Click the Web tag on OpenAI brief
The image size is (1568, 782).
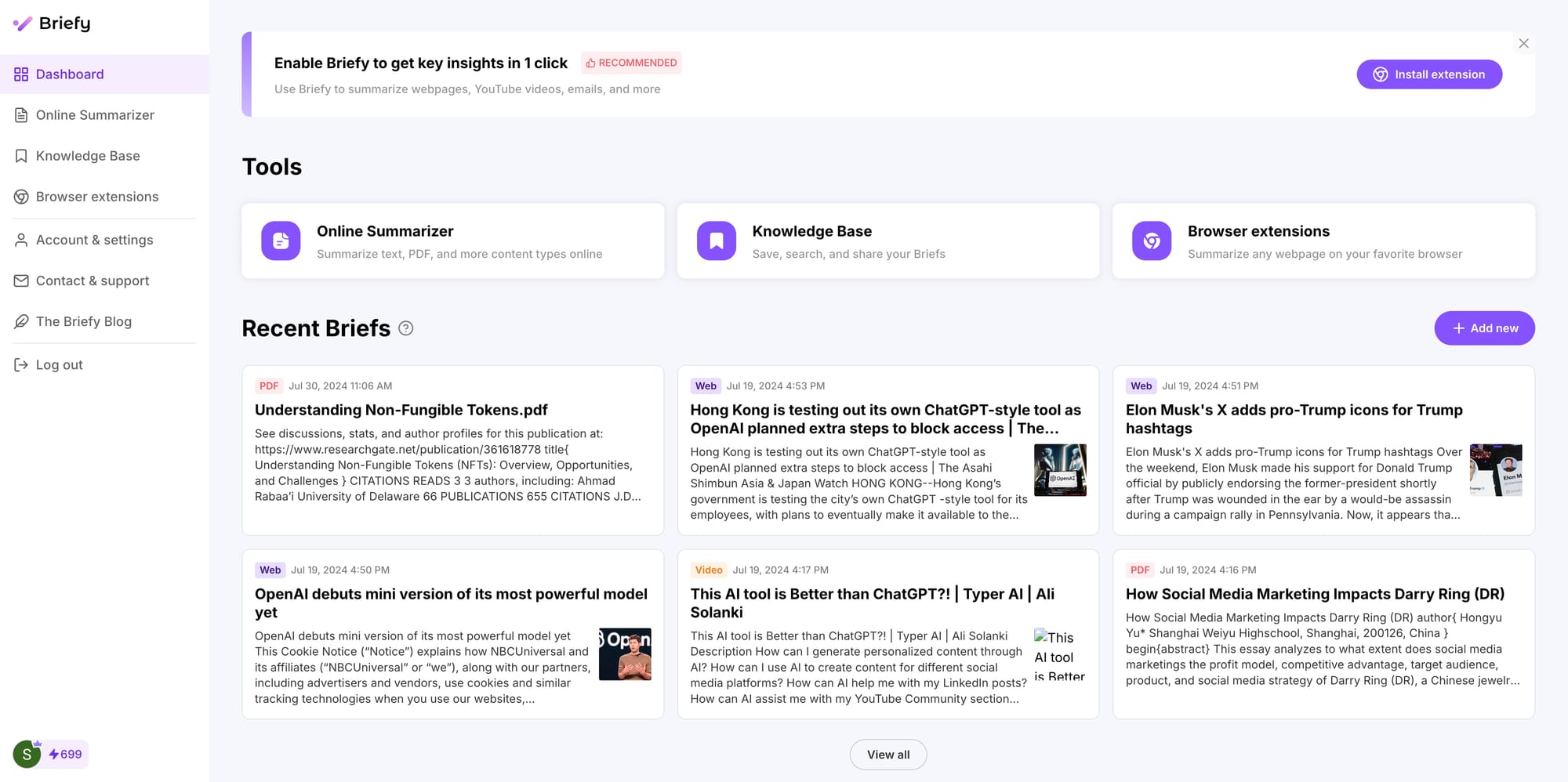pyautogui.click(x=270, y=570)
